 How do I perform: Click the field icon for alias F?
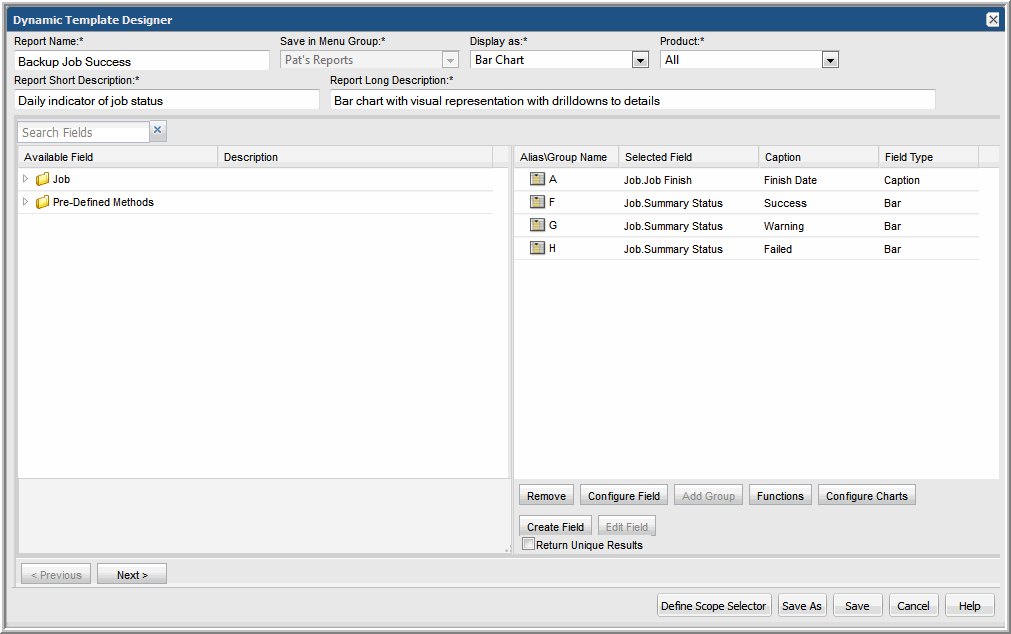coord(537,203)
